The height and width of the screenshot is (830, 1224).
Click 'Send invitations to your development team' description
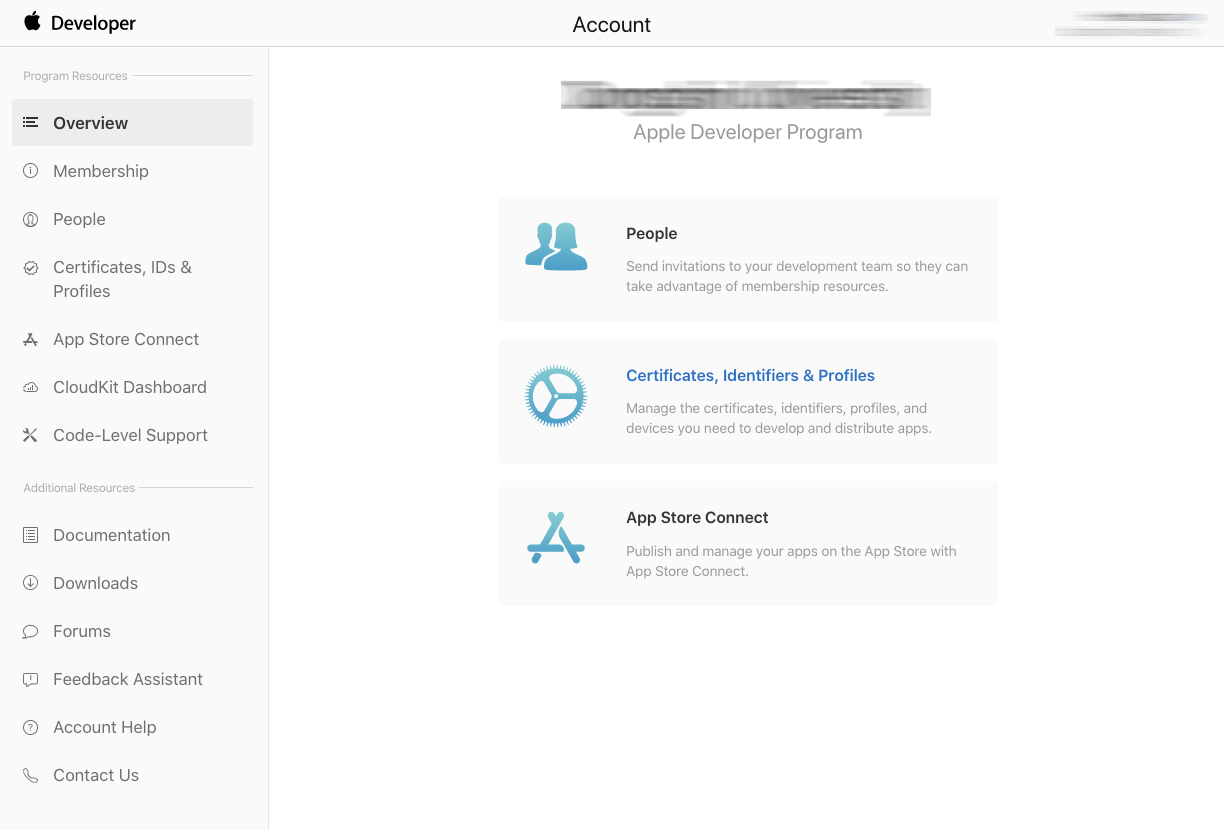tap(797, 276)
